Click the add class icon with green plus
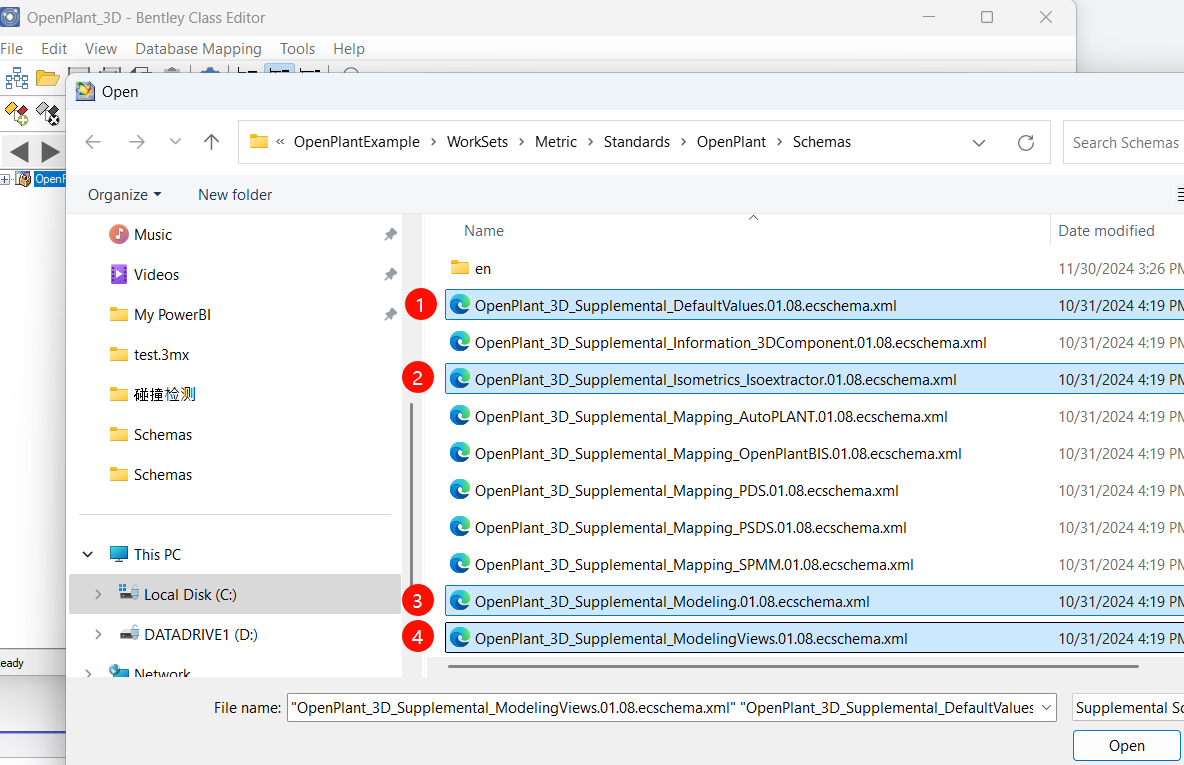 coord(17,114)
